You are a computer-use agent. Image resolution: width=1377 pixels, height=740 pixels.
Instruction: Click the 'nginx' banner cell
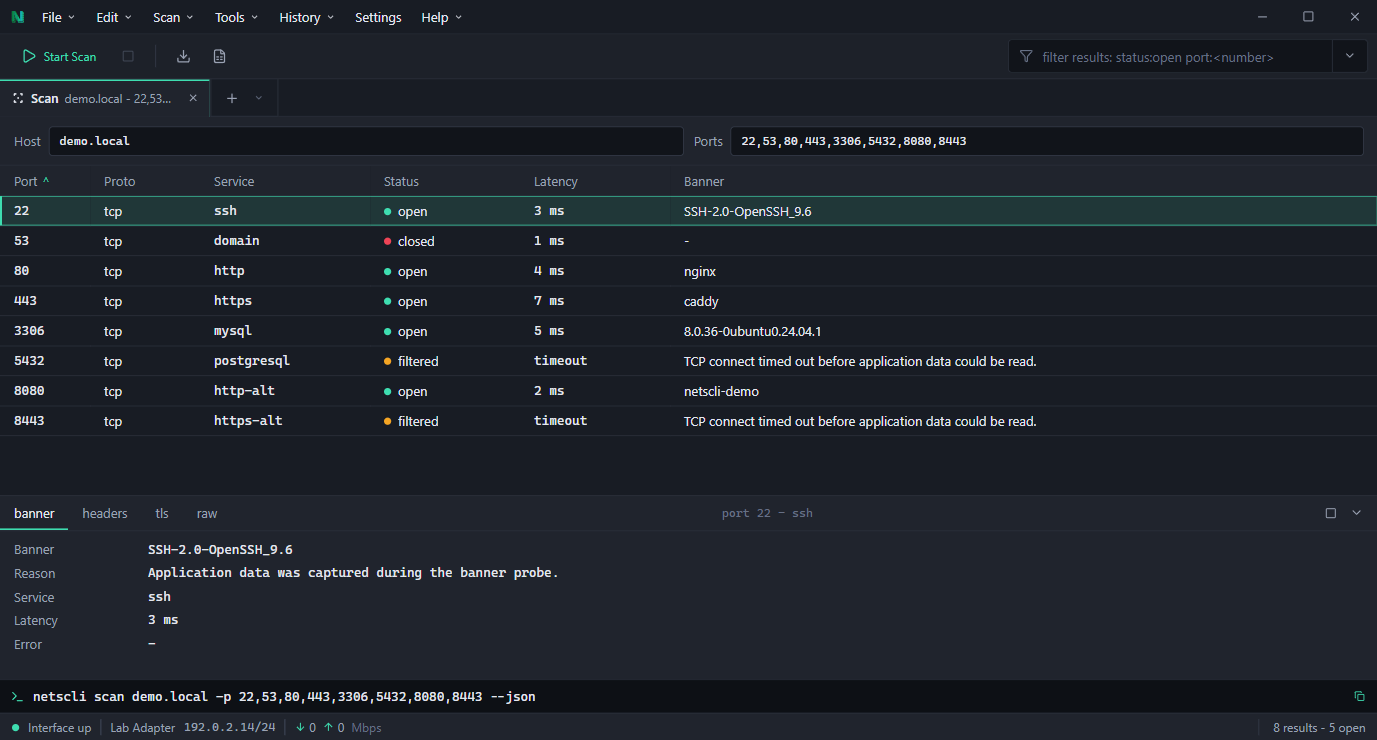click(700, 271)
